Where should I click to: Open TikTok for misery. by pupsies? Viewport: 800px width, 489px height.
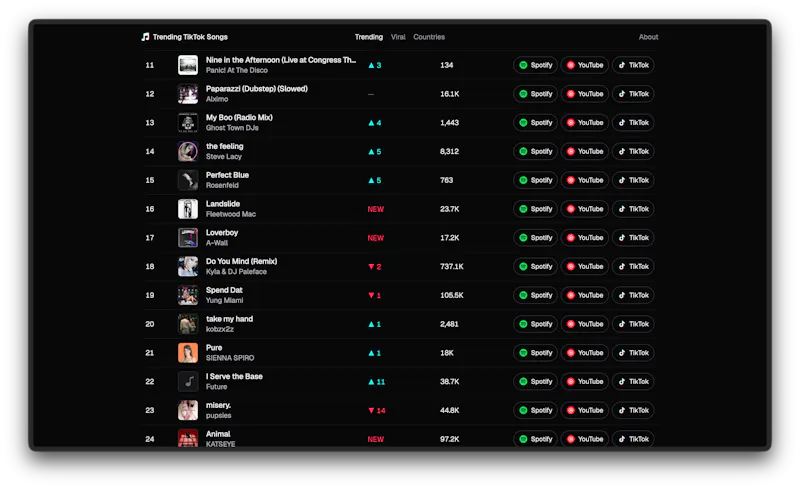tap(633, 410)
